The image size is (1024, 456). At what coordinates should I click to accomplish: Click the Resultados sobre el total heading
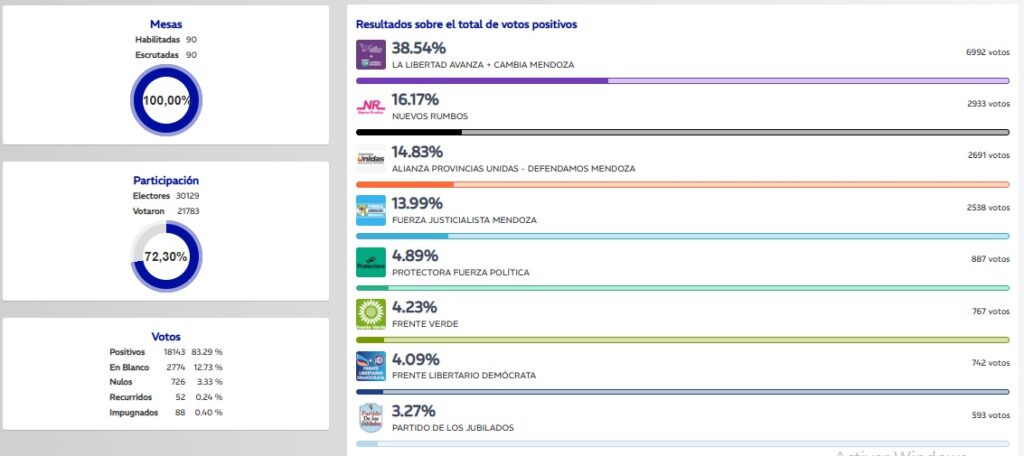[466, 25]
